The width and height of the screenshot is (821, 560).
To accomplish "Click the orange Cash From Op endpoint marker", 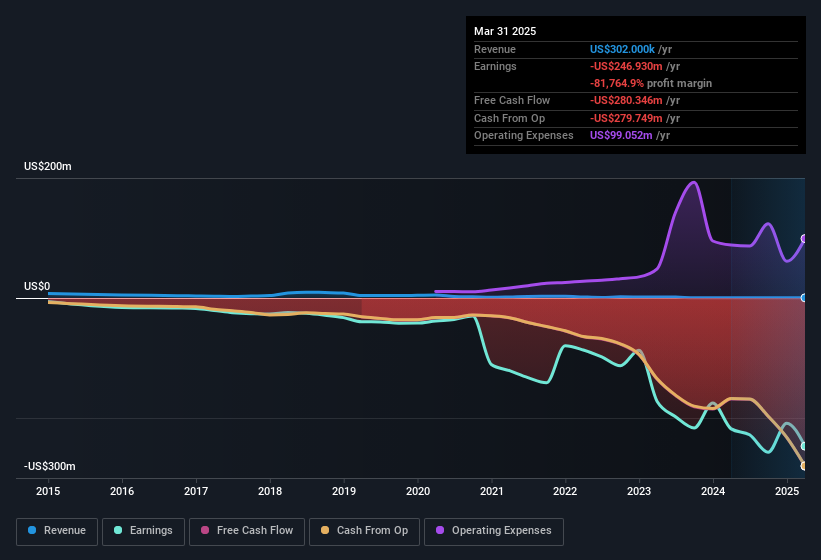I will (804, 466).
